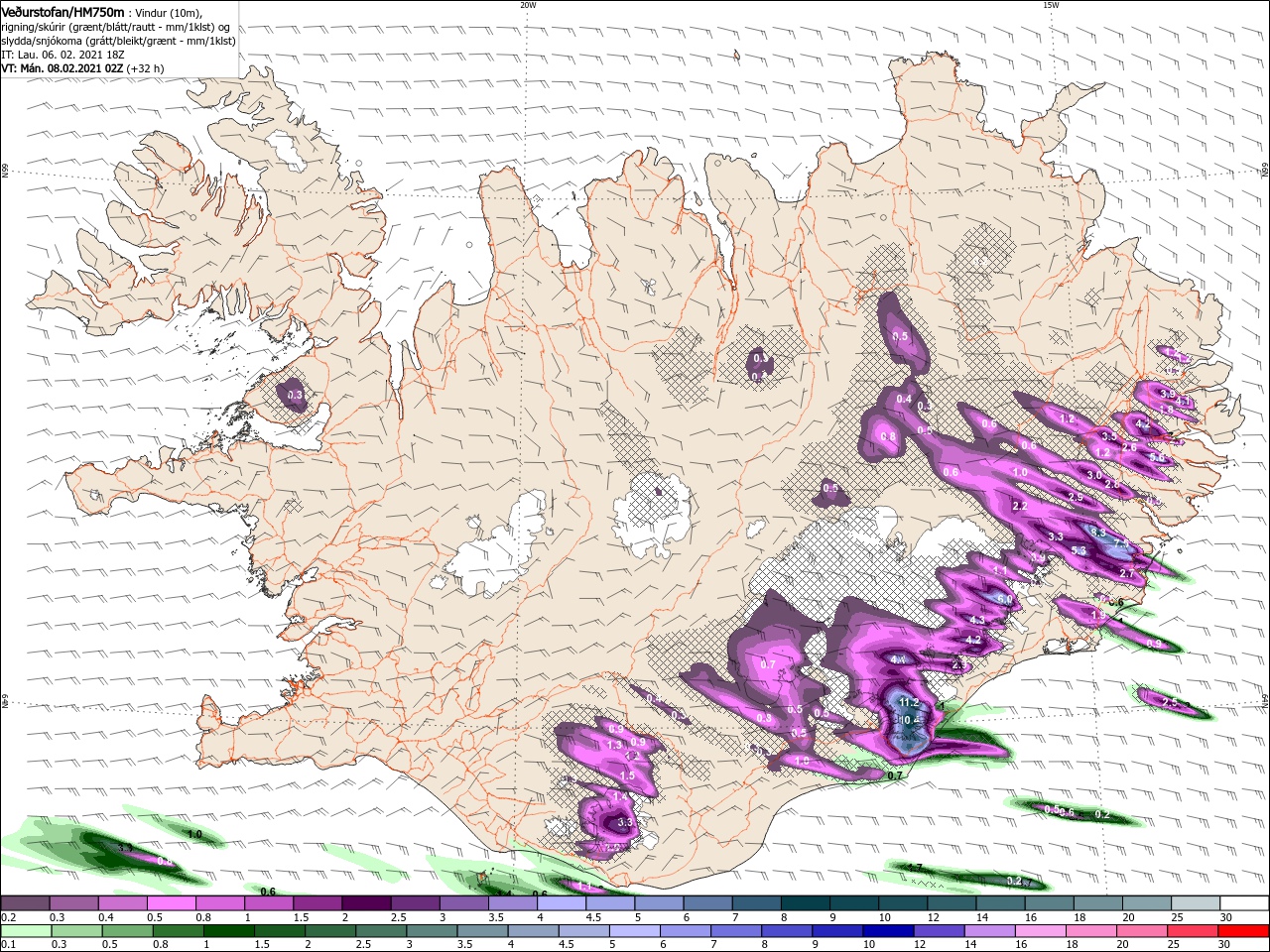Click the 6.0 precipitation value on the map

[1005, 600]
